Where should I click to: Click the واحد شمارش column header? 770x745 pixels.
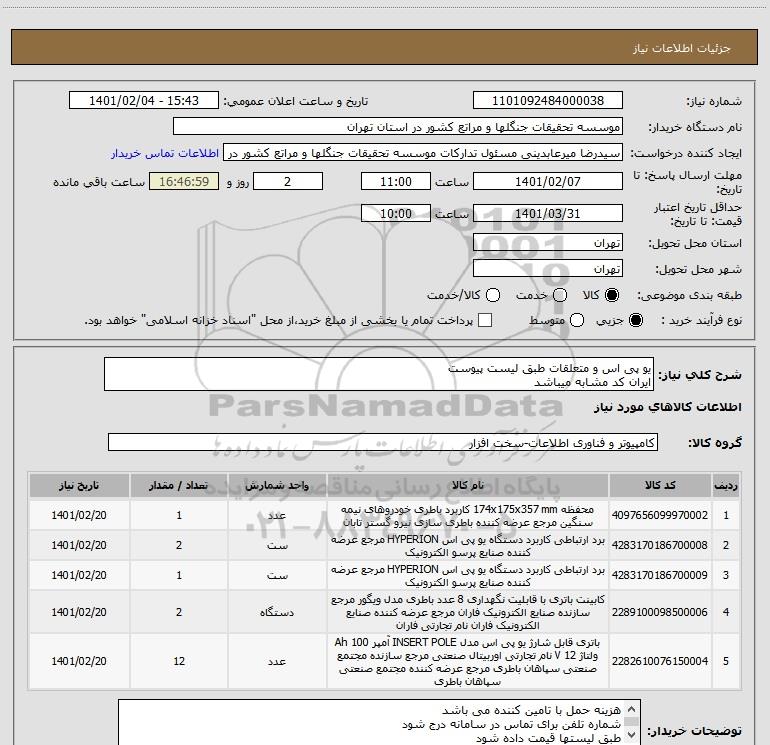tap(277, 486)
